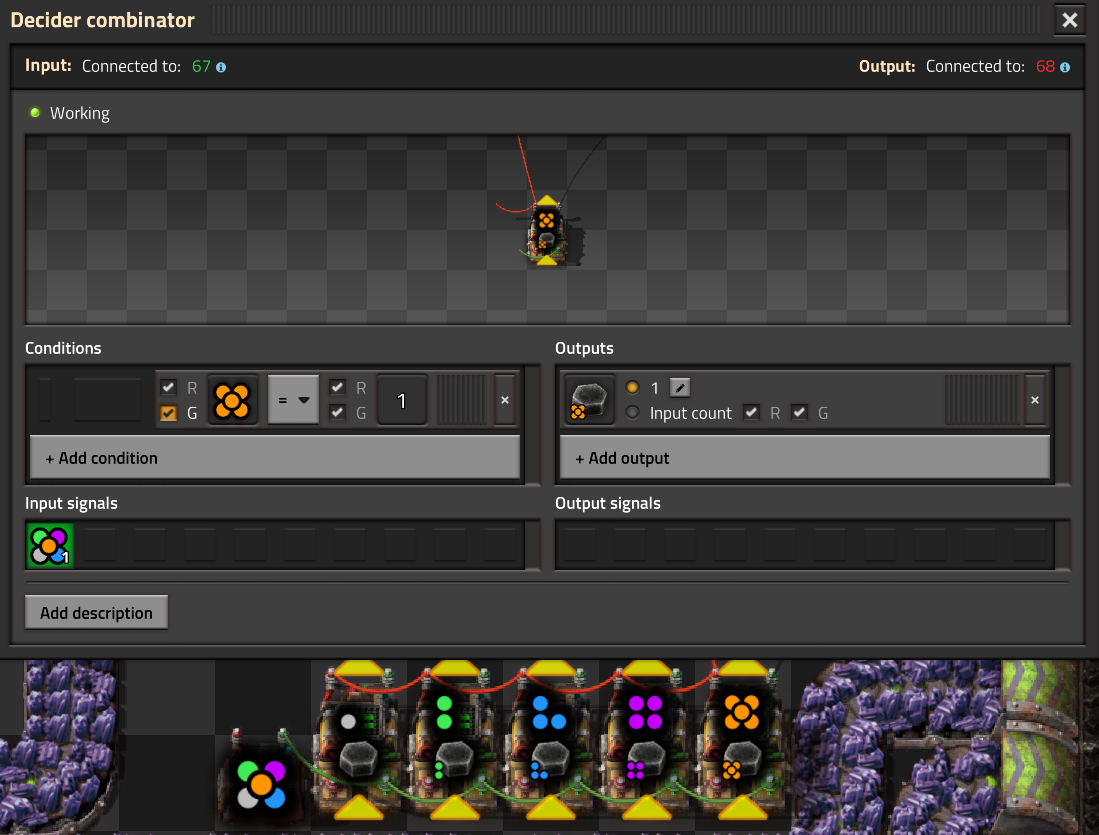Remove the output row with its x
The height and width of the screenshot is (835, 1099).
pos(1035,400)
